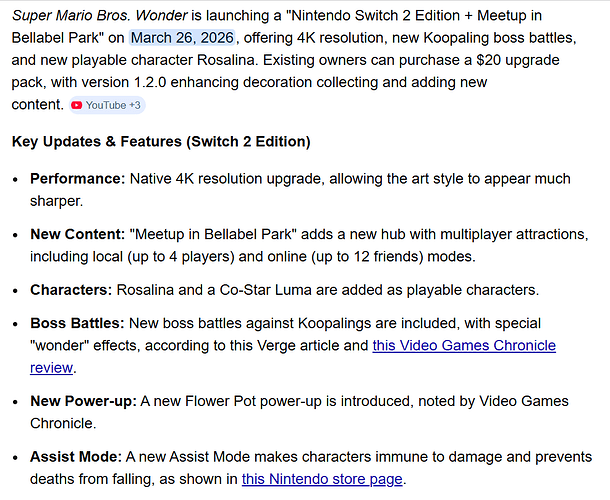Screen dimensions: 610x500
Task: Click the bold "New Content:" label
Action: (78, 234)
